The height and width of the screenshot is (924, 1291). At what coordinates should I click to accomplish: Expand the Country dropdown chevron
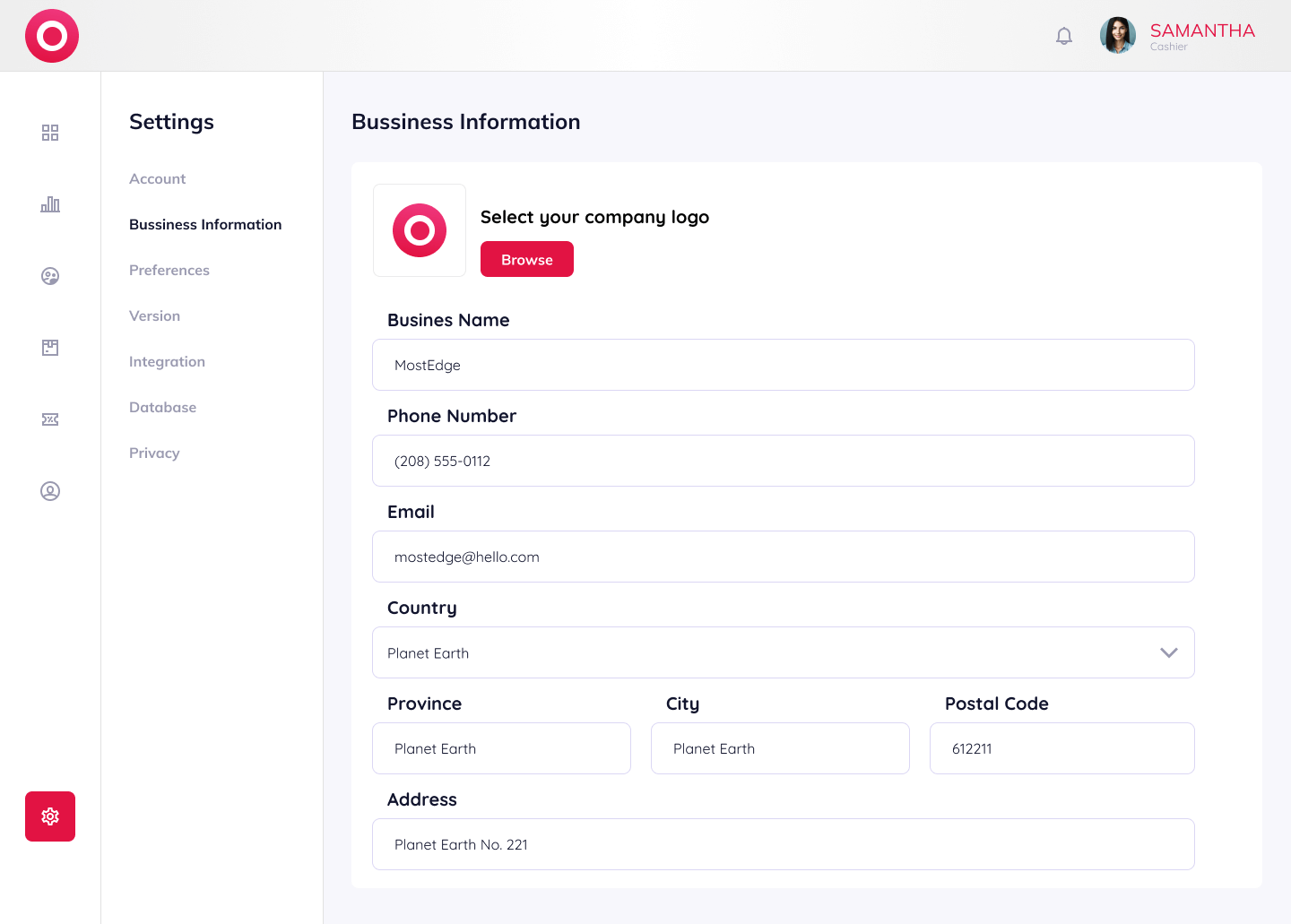[1168, 652]
